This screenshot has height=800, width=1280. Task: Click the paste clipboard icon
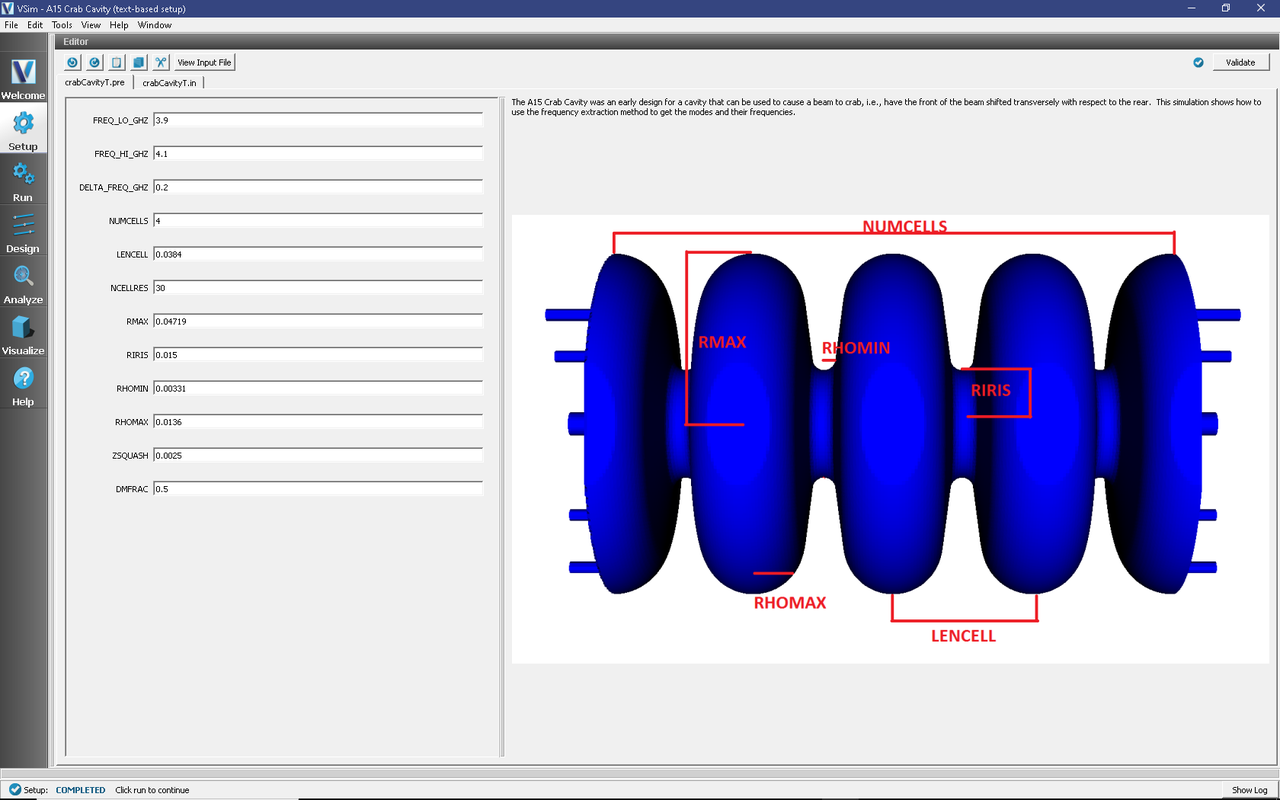click(x=116, y=62)
